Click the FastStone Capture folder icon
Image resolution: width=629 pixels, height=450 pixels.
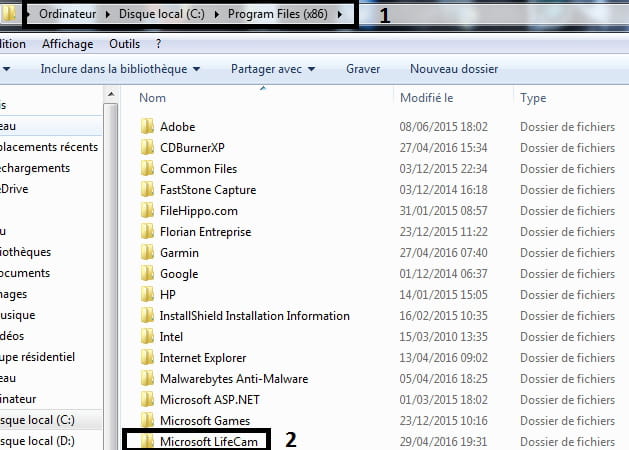[x=147, y=189]
